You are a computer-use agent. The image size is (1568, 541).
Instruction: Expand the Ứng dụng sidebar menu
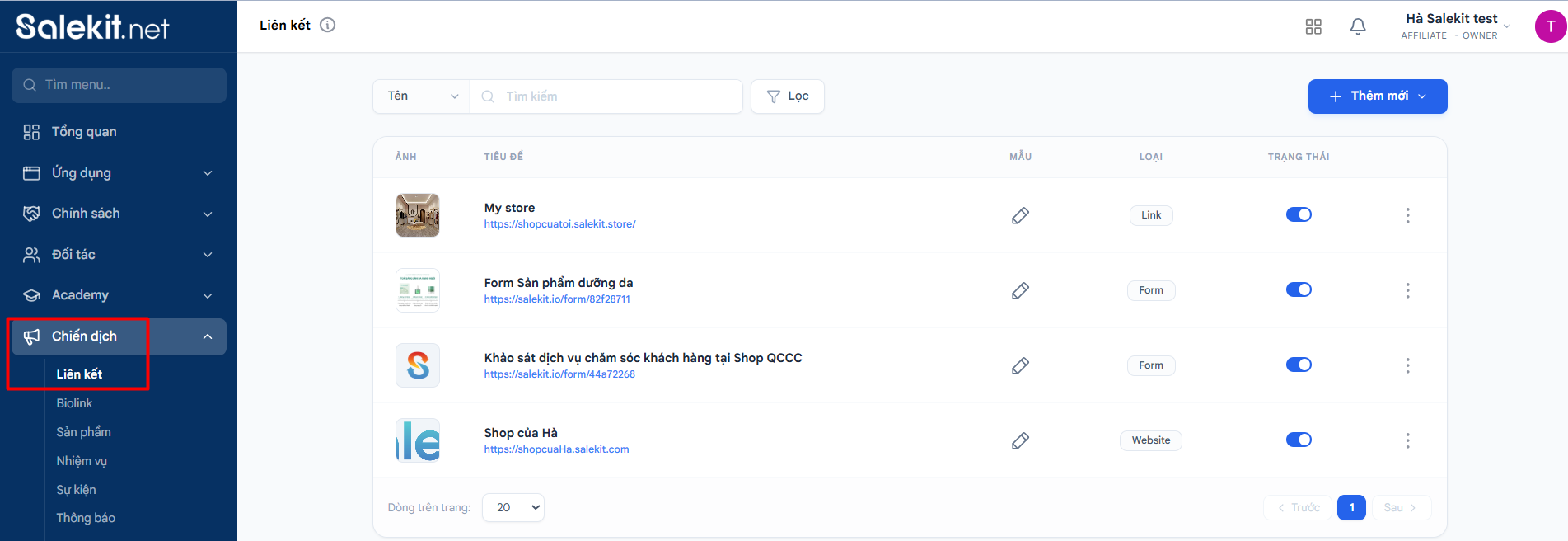pyautogui.click(x=119, y=172)
